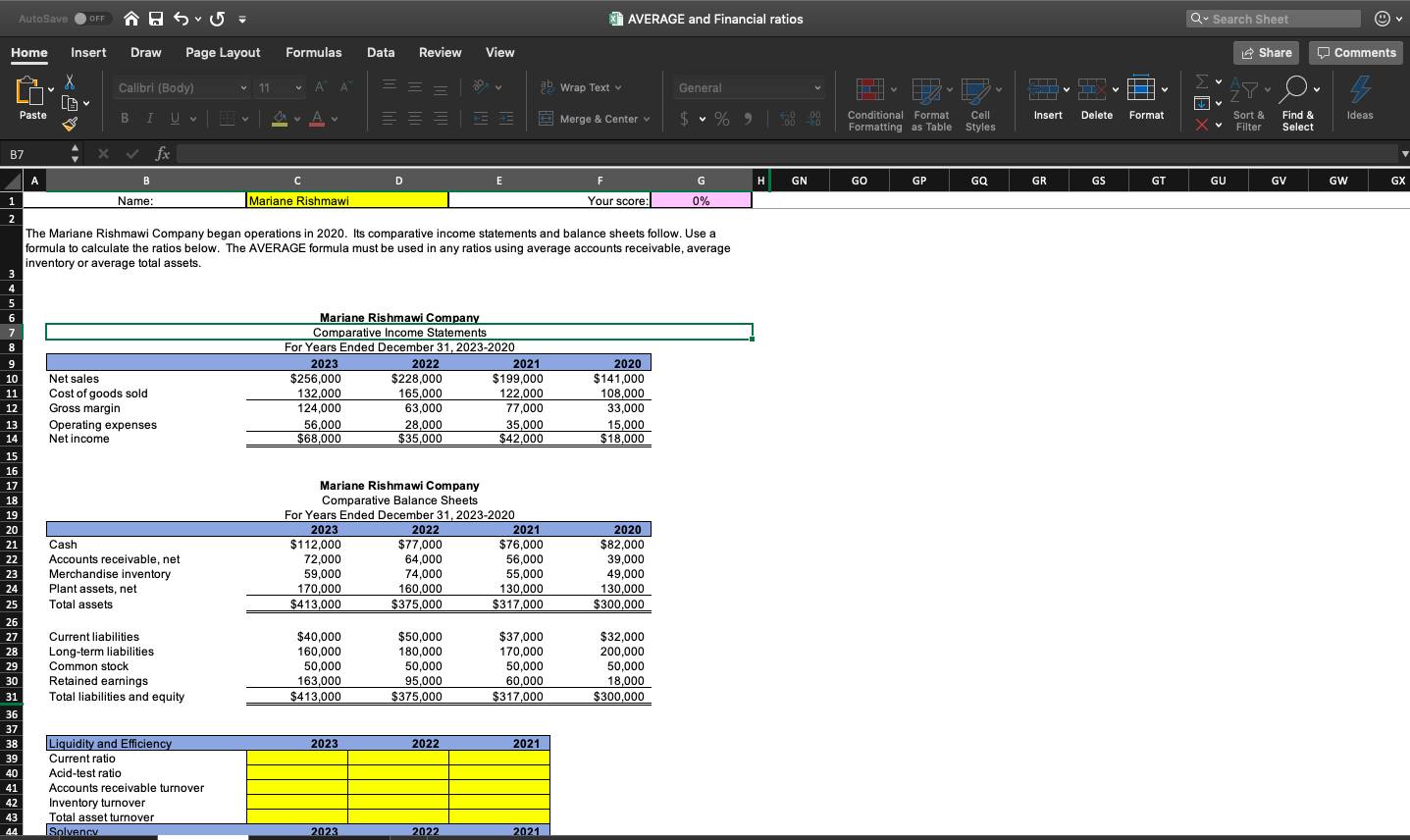
Task: Toggle Bold formatting
Action: (124, 117)
